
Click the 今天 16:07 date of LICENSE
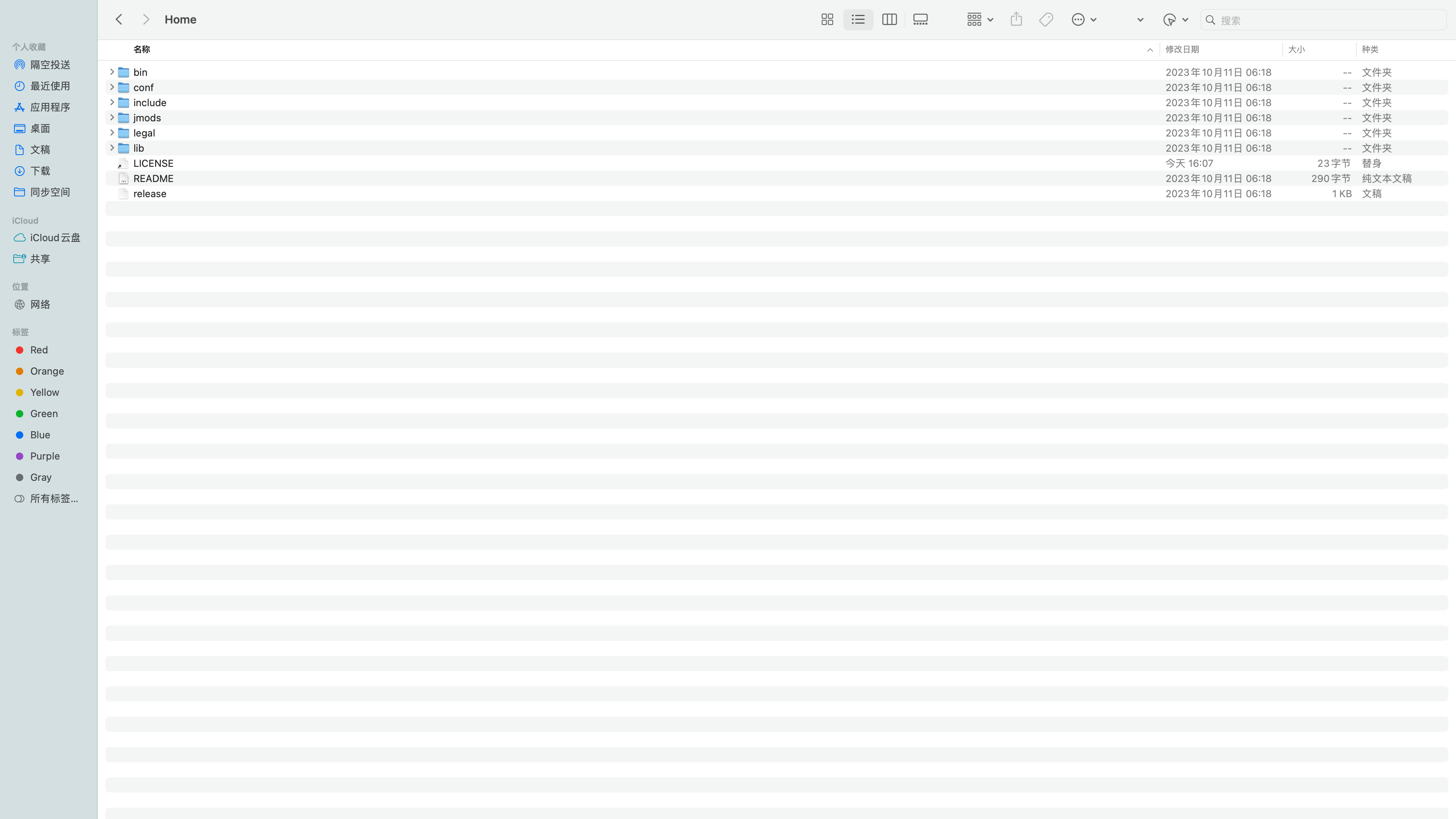[x=1189, y=163]
